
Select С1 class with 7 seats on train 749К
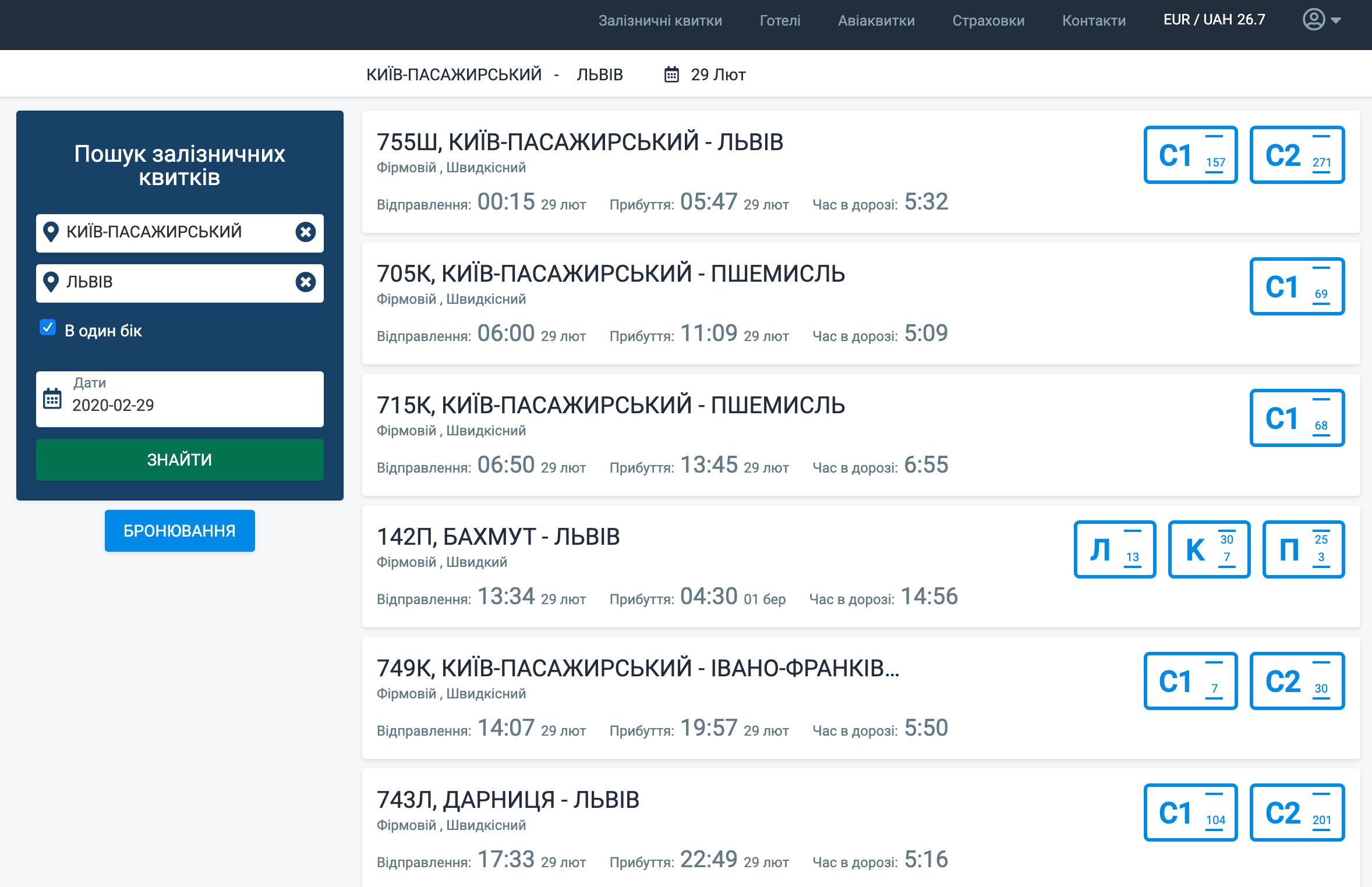(1191, 681)
